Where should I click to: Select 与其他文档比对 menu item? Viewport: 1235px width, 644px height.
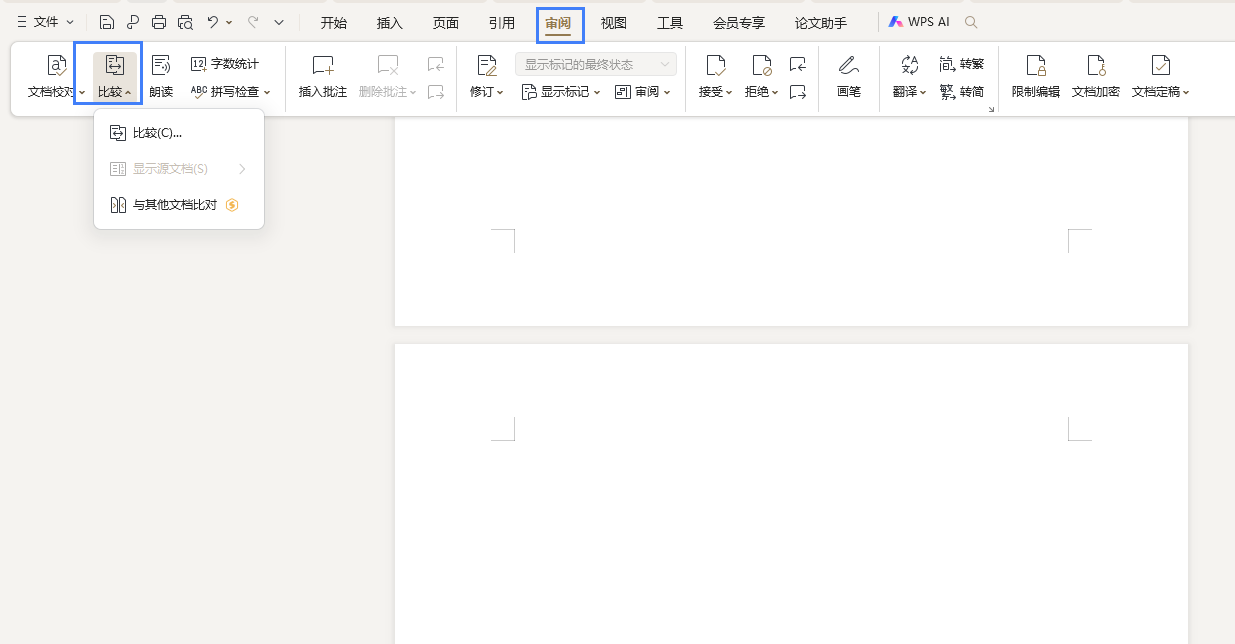click(x=179, y=205)
